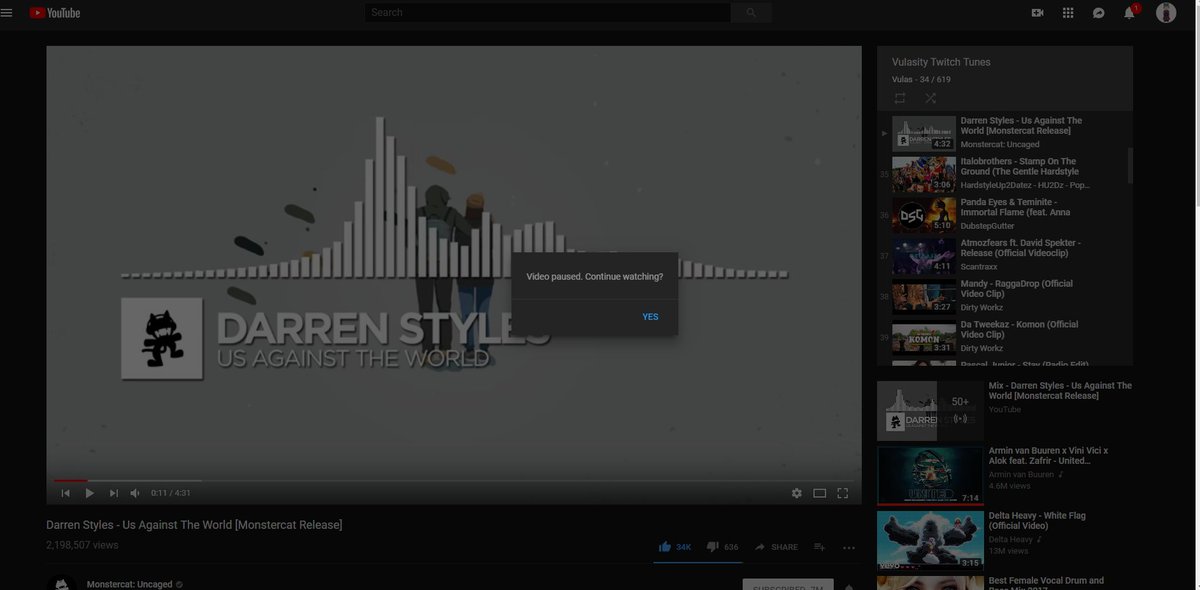Click the Monstercat: Uncaged channel avatar
1200x590 pixels.
[x=61, y=583]
